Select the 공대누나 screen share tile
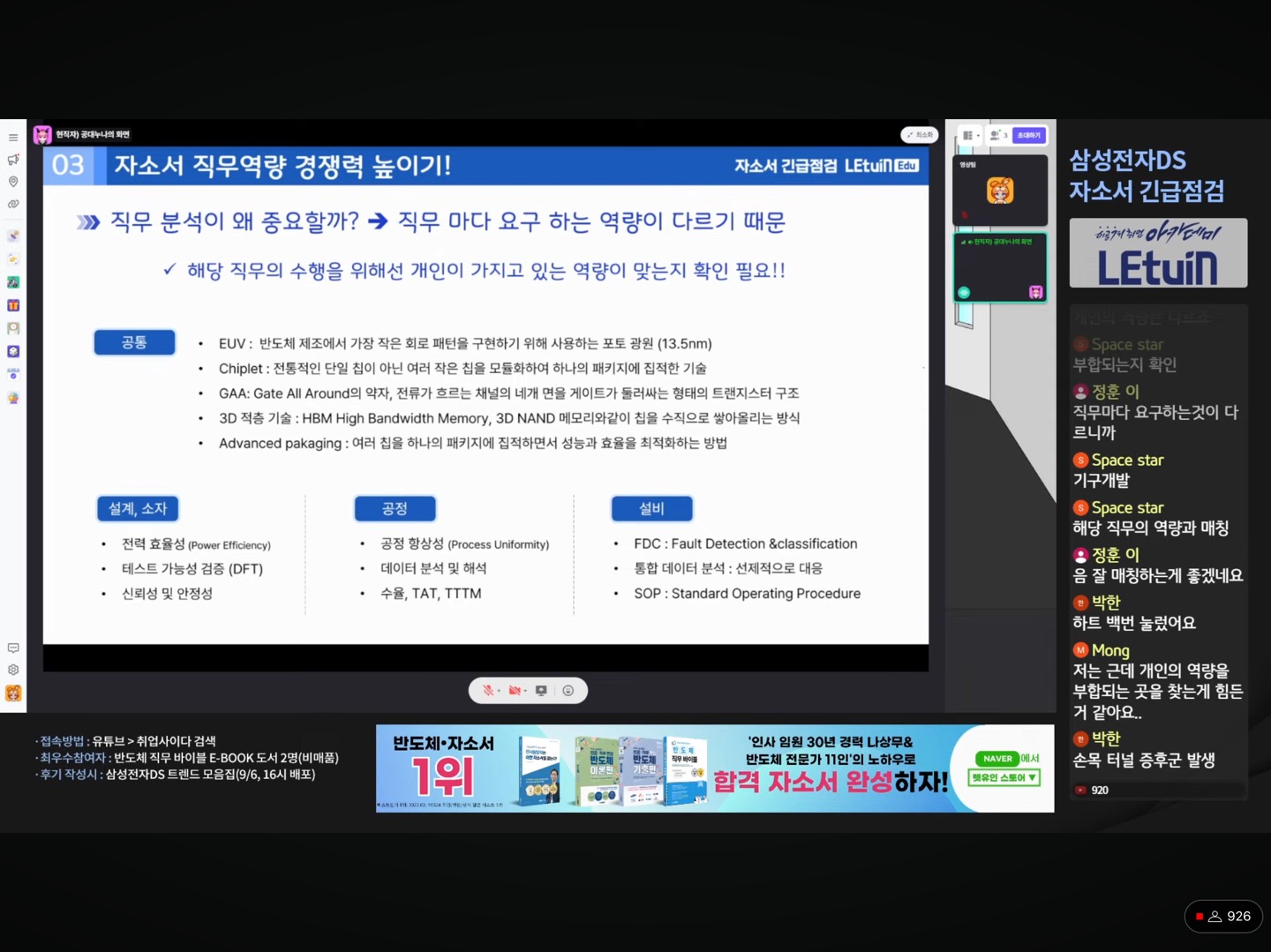 [x=1000, y=267]
